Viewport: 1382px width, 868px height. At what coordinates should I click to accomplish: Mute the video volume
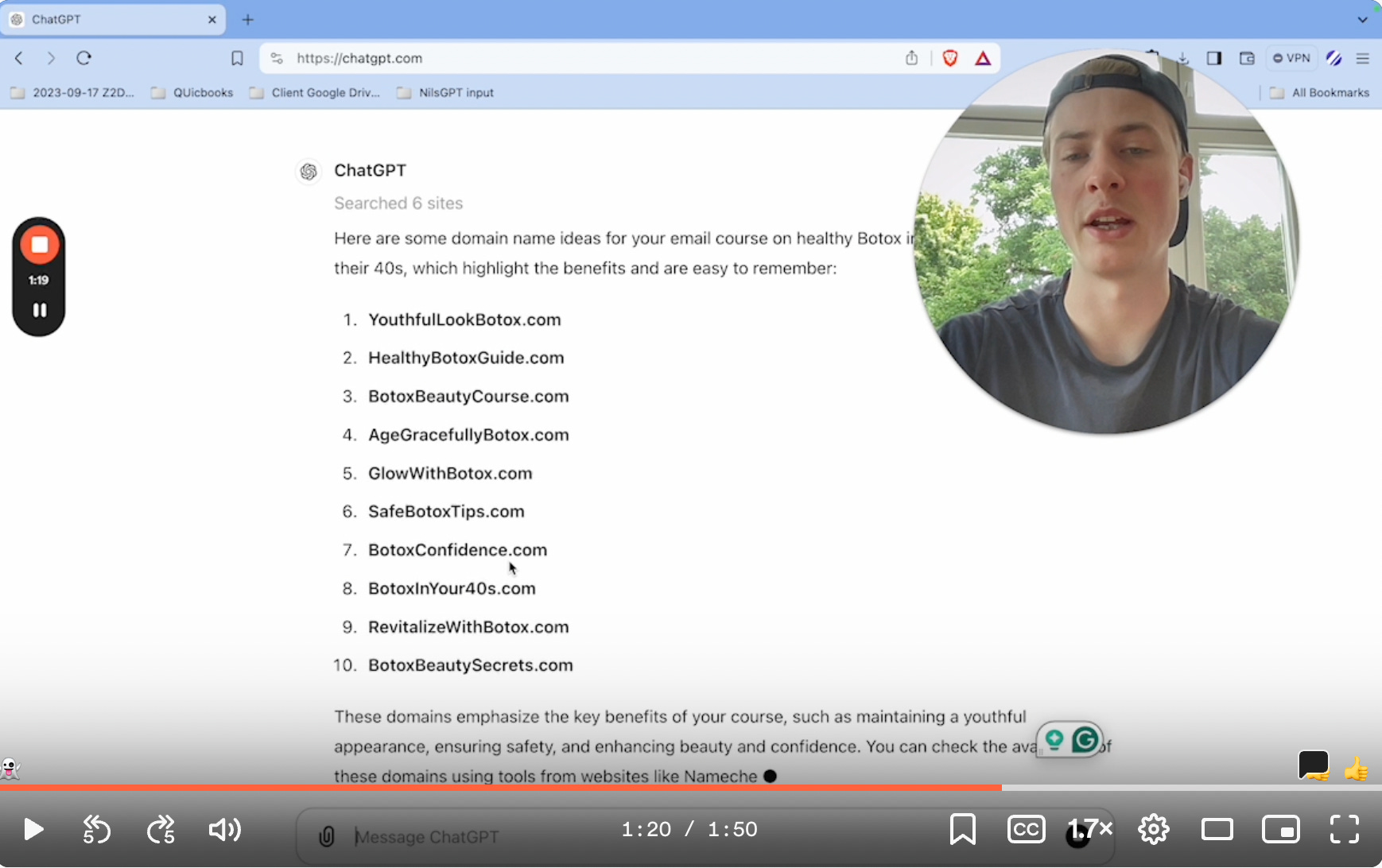point(225,830)
